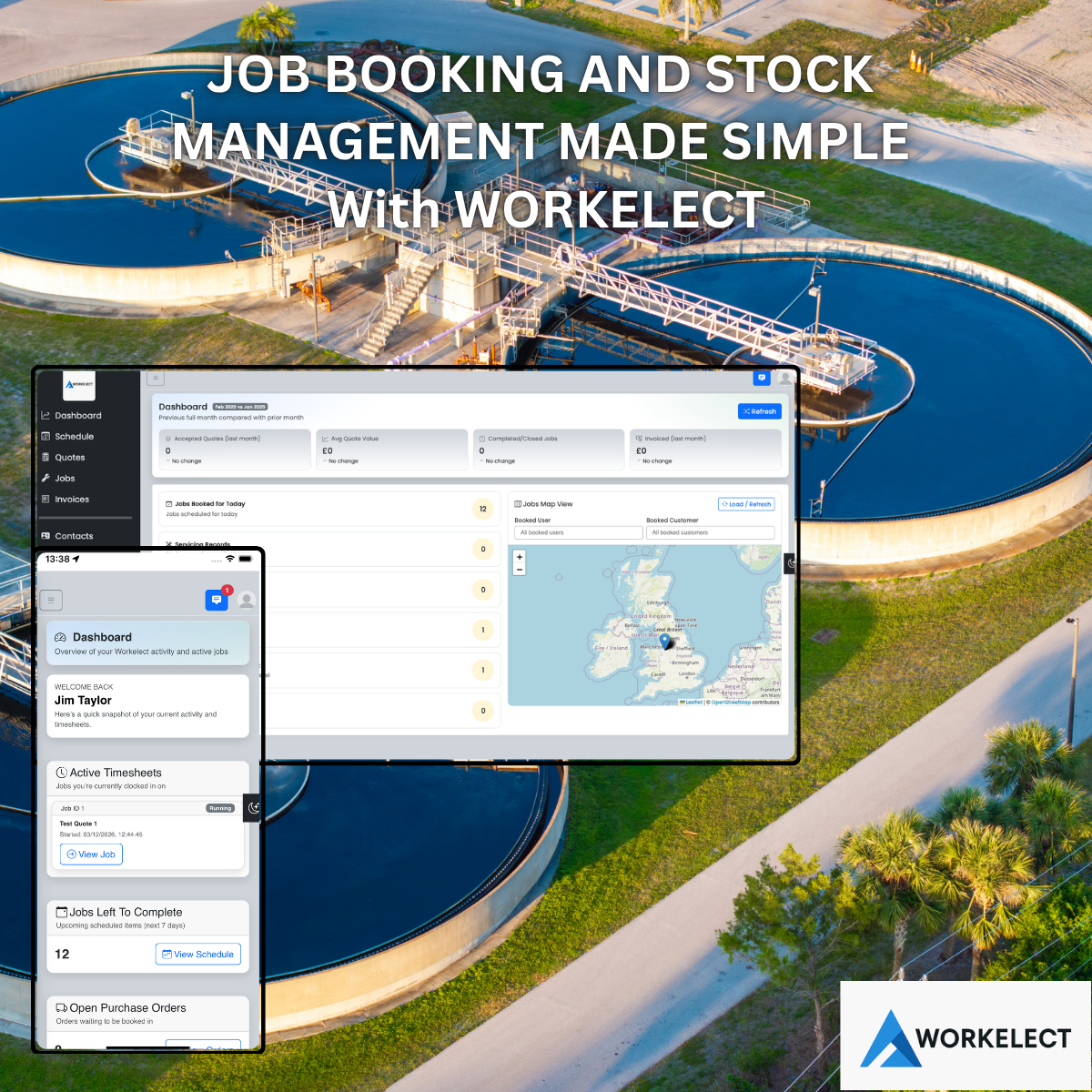1092x1092 pixels.
Task: Select the Invoiced (last month) card
Action: [705, 450]
